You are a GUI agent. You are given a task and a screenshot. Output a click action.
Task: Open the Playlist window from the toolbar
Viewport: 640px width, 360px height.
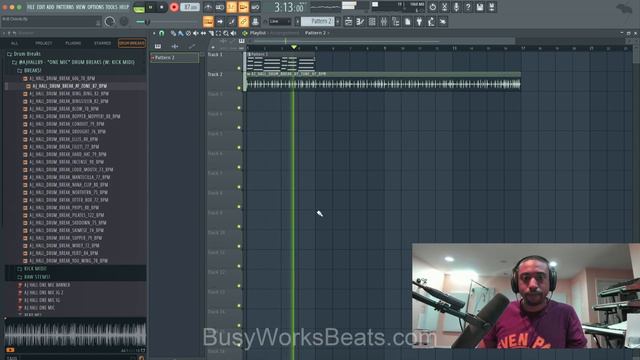tap(348, 22)
